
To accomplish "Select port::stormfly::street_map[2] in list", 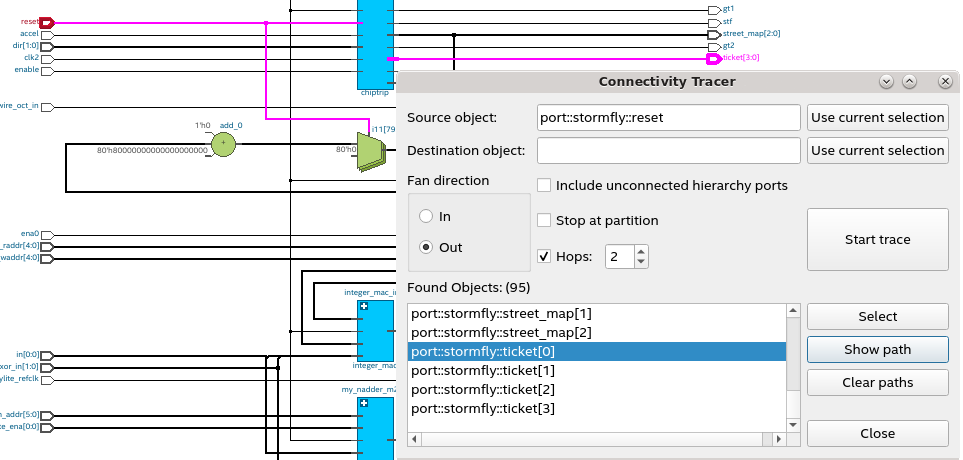I will click(x=596, y=333).
